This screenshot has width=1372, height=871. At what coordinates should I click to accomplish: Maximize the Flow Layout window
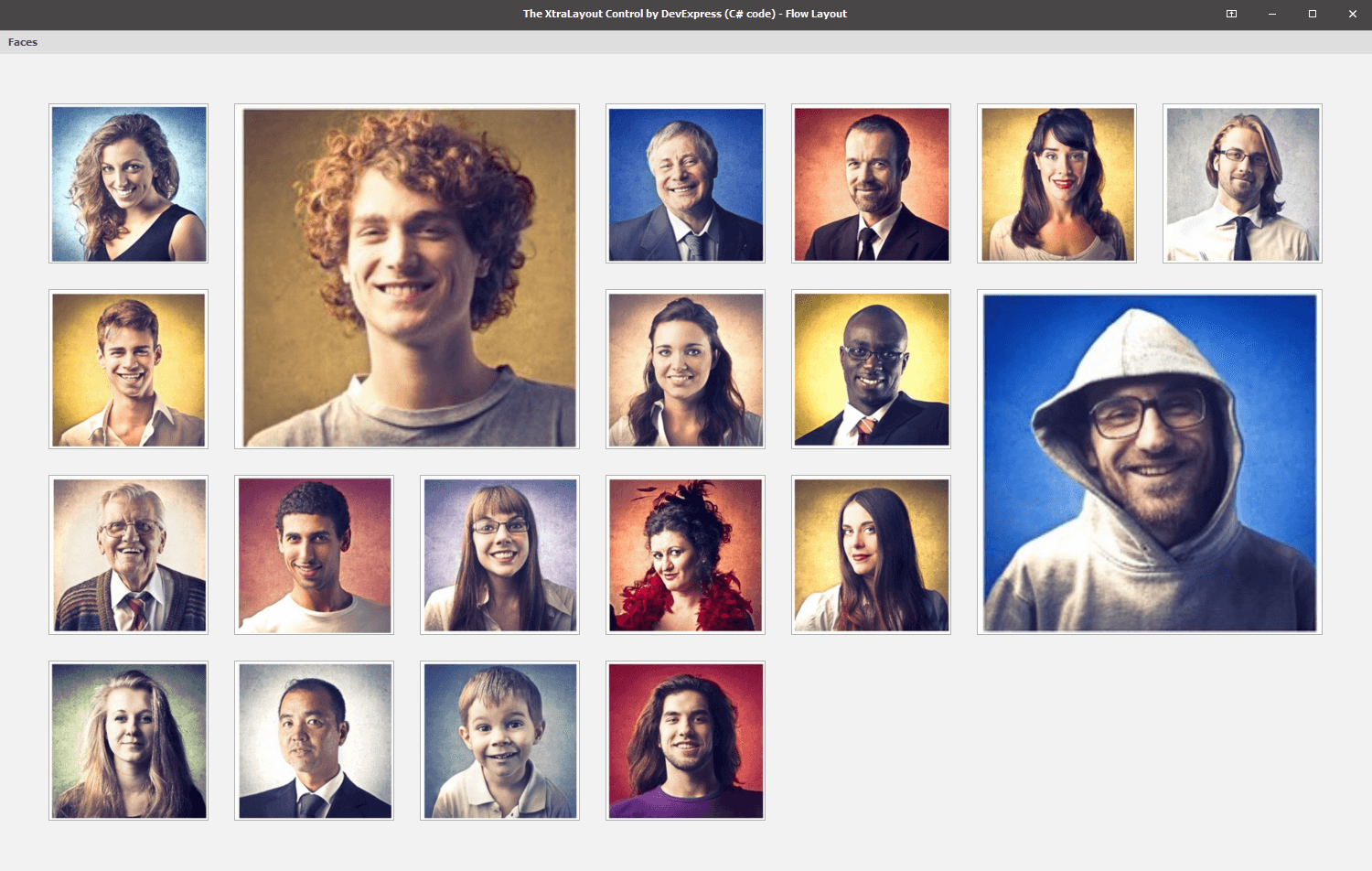point(1312,14)
